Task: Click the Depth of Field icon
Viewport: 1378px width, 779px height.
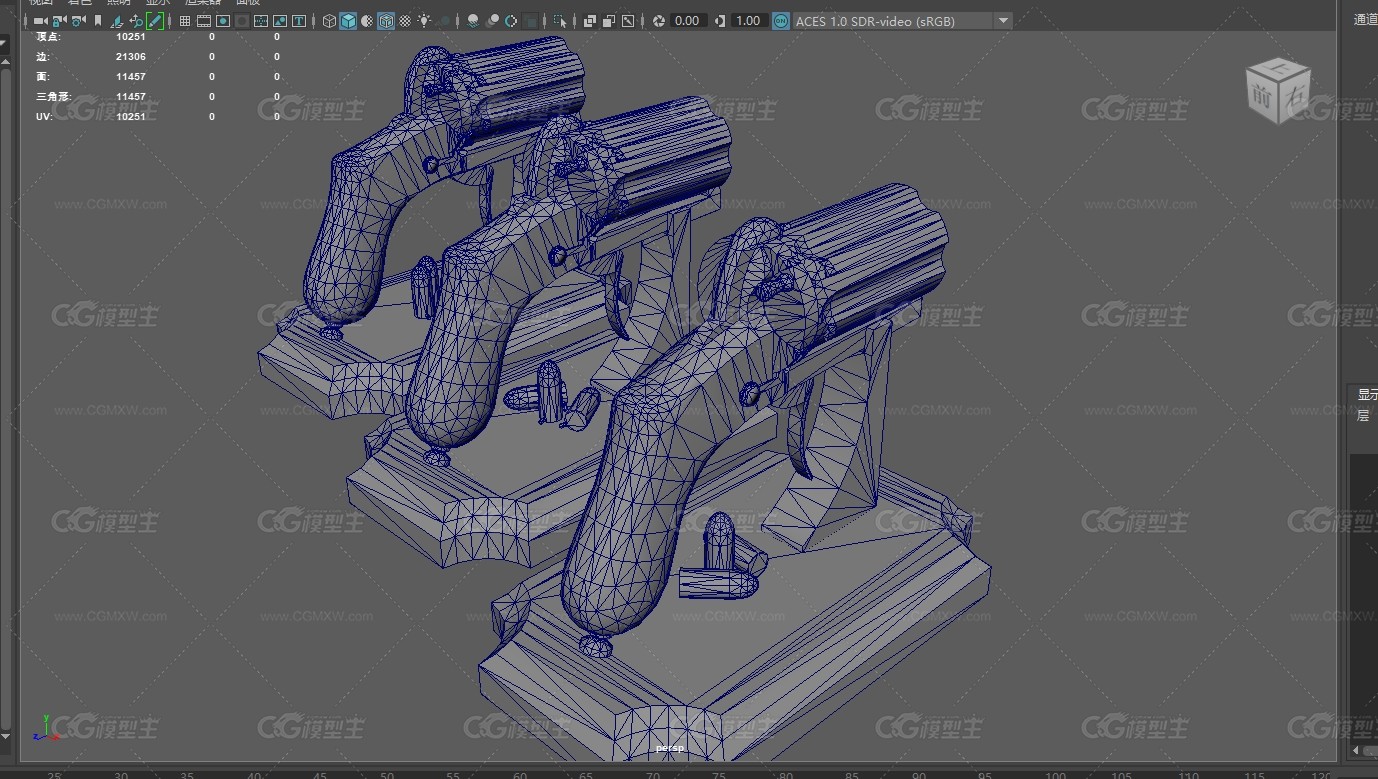Action: [530, 20]
